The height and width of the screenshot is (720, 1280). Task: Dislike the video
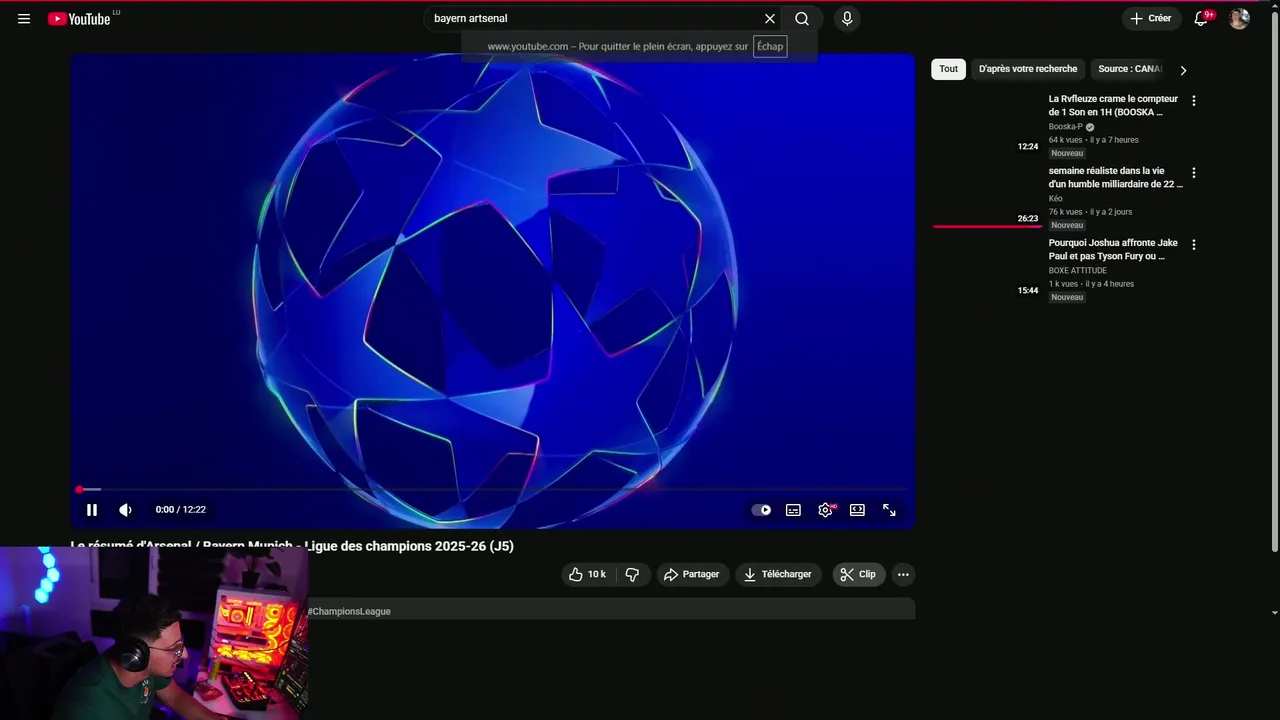632,574
